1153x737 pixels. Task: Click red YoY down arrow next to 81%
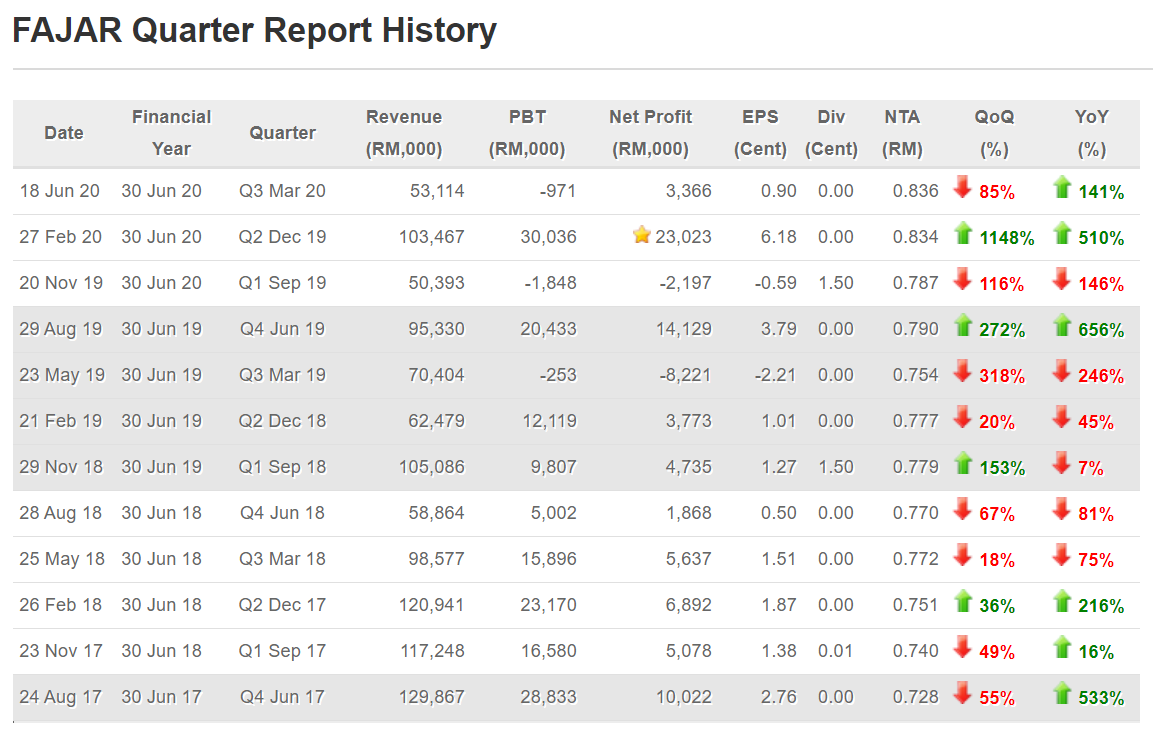1062,509
